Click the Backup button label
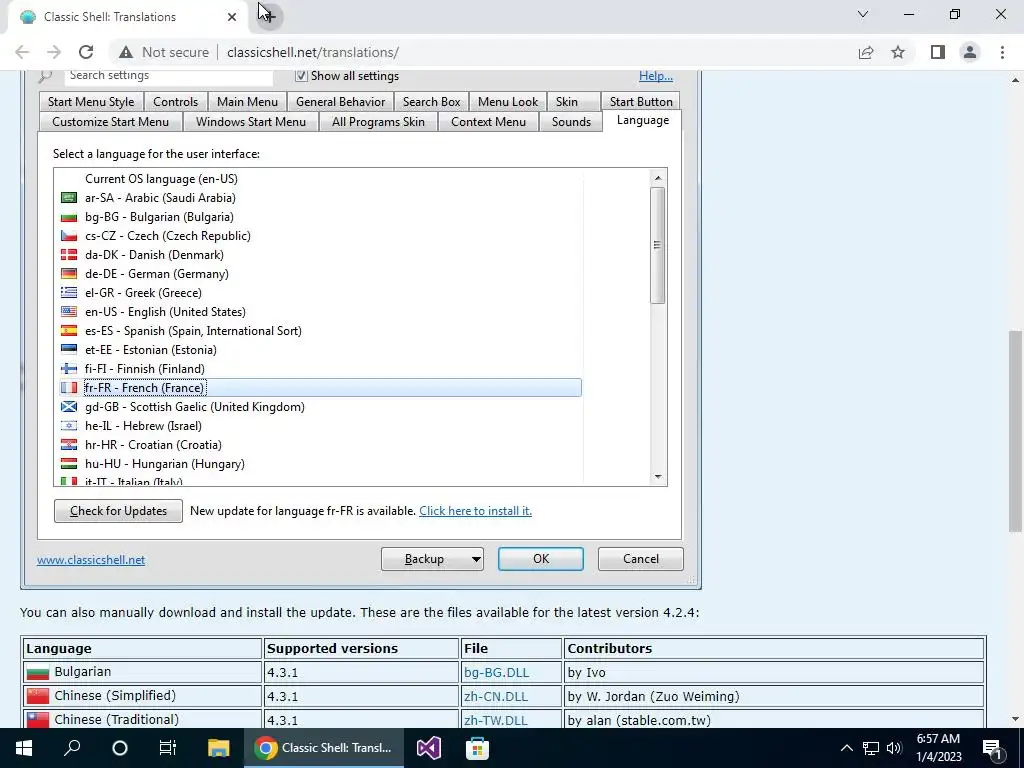Image resolution: width=1024 pixels, height=768 pixels. coord(424,559)
